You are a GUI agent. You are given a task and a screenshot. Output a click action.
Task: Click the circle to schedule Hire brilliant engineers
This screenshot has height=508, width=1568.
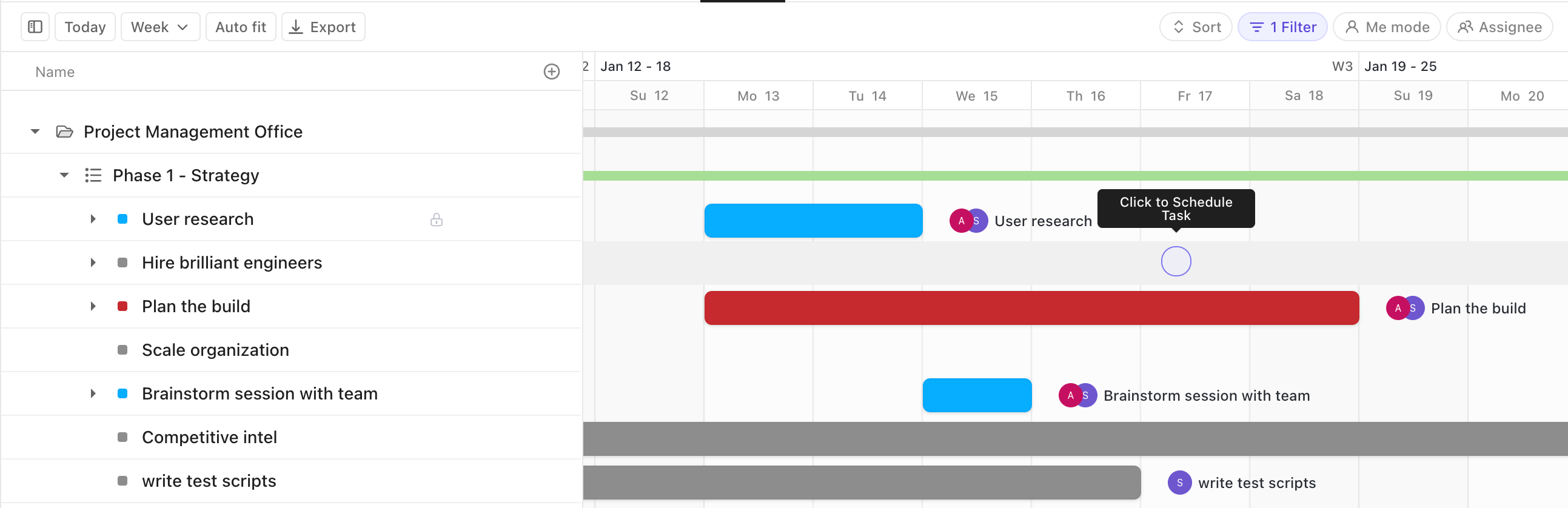1175,262
